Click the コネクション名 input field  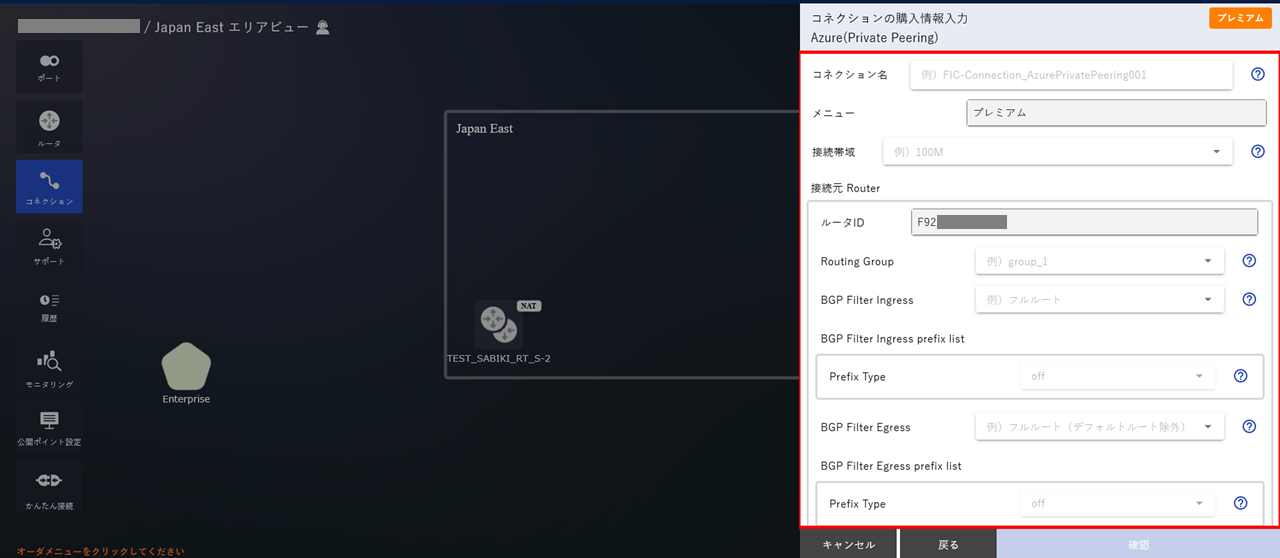(x=1071, y=74)
